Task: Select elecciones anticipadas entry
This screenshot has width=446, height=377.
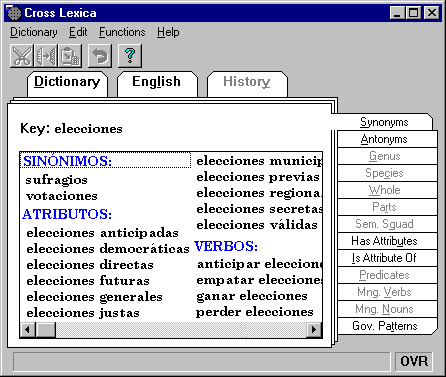Action: pos(102,233)
